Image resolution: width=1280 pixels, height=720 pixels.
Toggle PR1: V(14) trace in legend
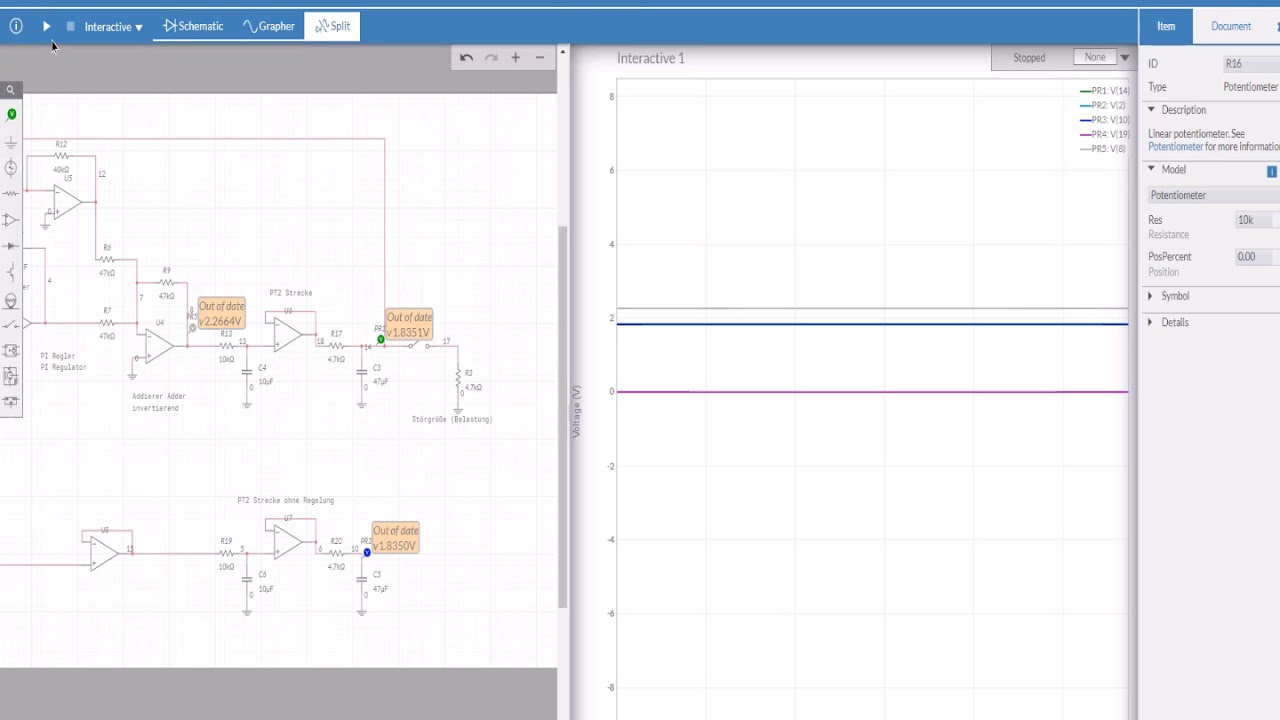point(1105,91)
